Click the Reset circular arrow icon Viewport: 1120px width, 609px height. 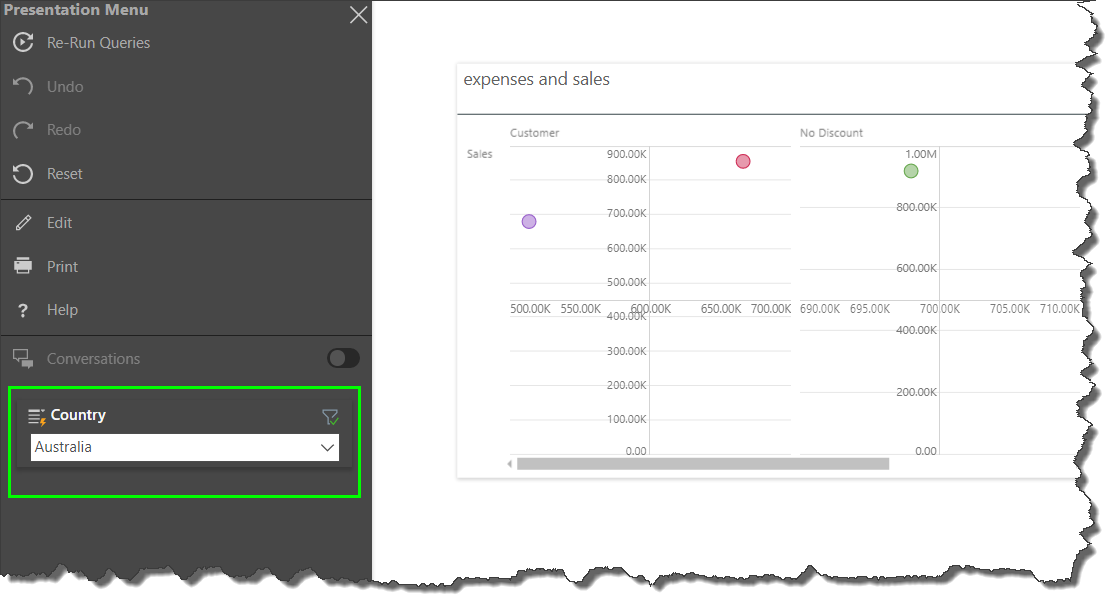pos(23,174)
